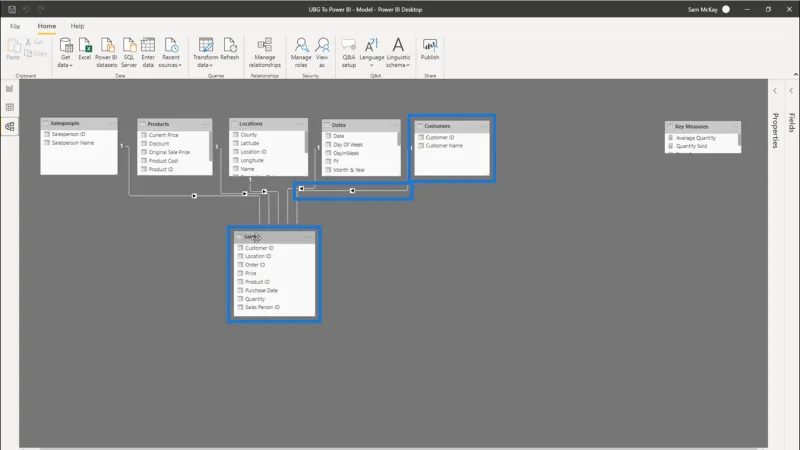Image resolution: width=800 pixels, height=450 pixels.
Task: Open the File menu
Action: (15, 26)
